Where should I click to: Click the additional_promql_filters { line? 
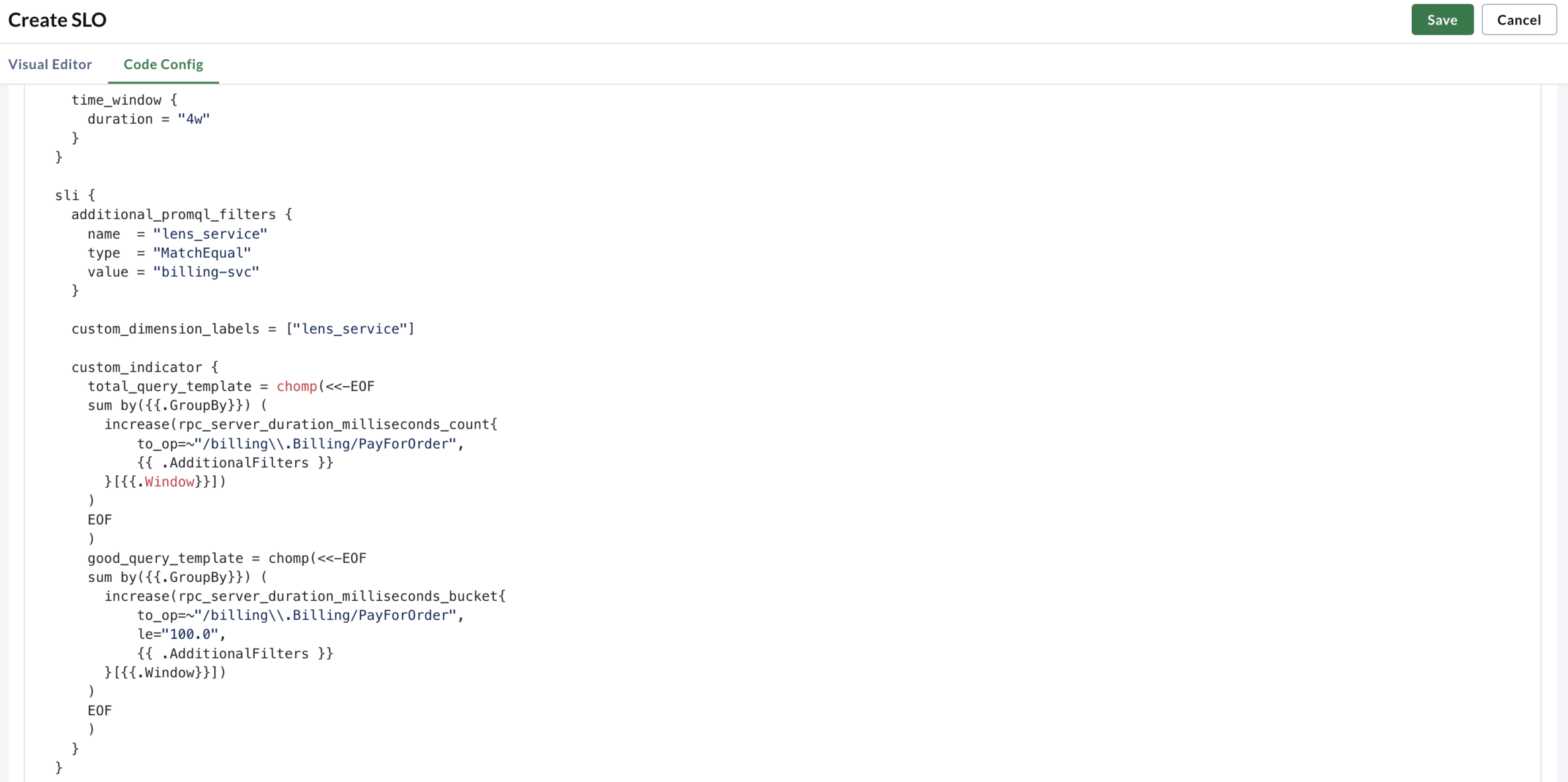(x=182, y=214)
